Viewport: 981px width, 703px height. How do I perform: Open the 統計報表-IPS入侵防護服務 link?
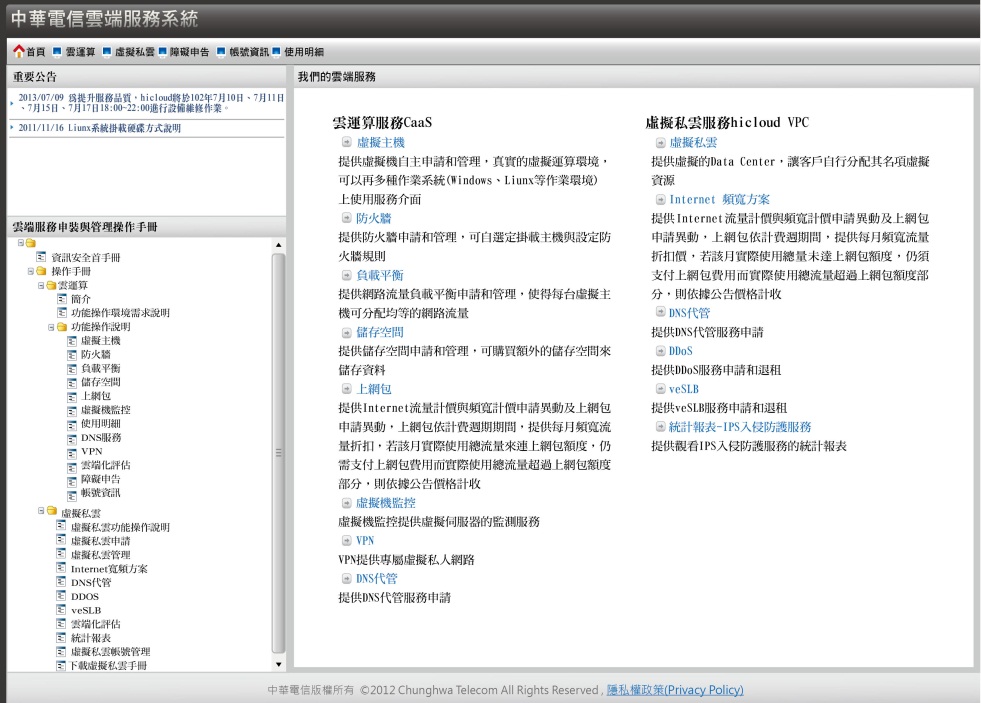(x=740, y=427)
